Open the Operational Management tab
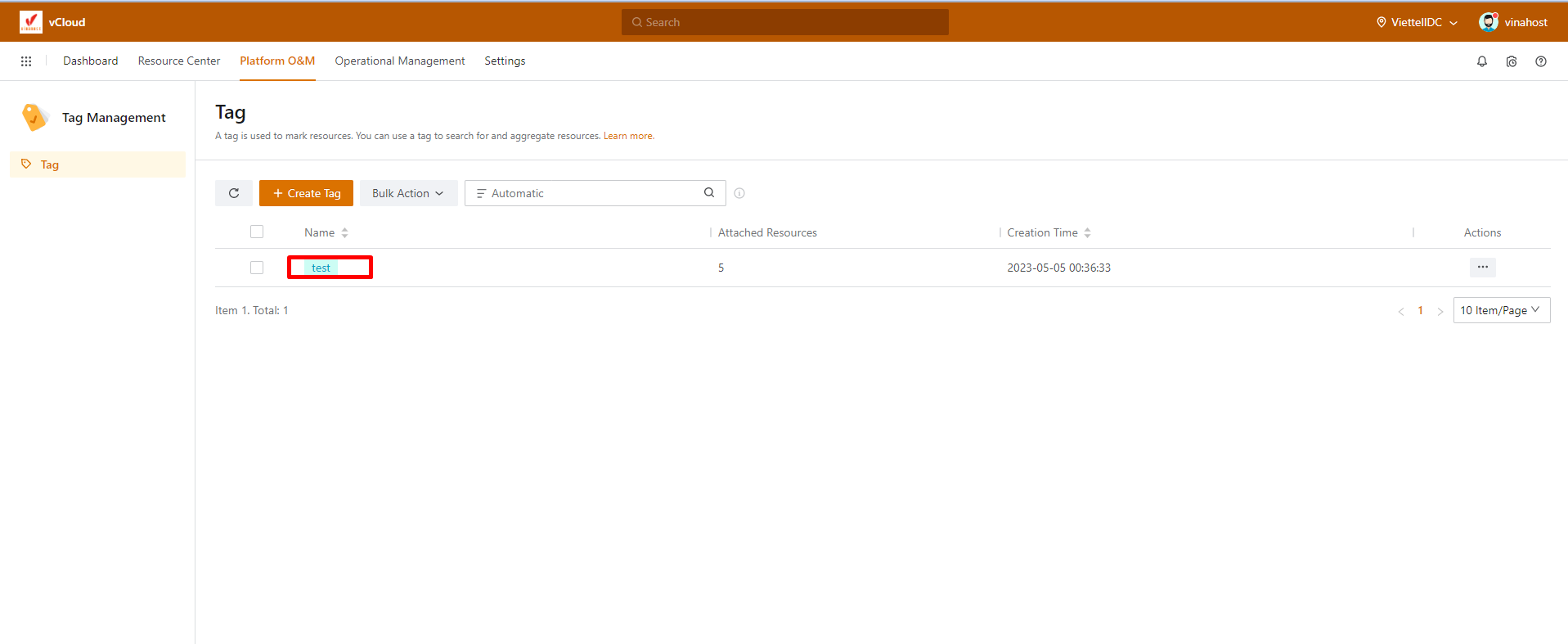1568x644 pixels. pos(399,61)
